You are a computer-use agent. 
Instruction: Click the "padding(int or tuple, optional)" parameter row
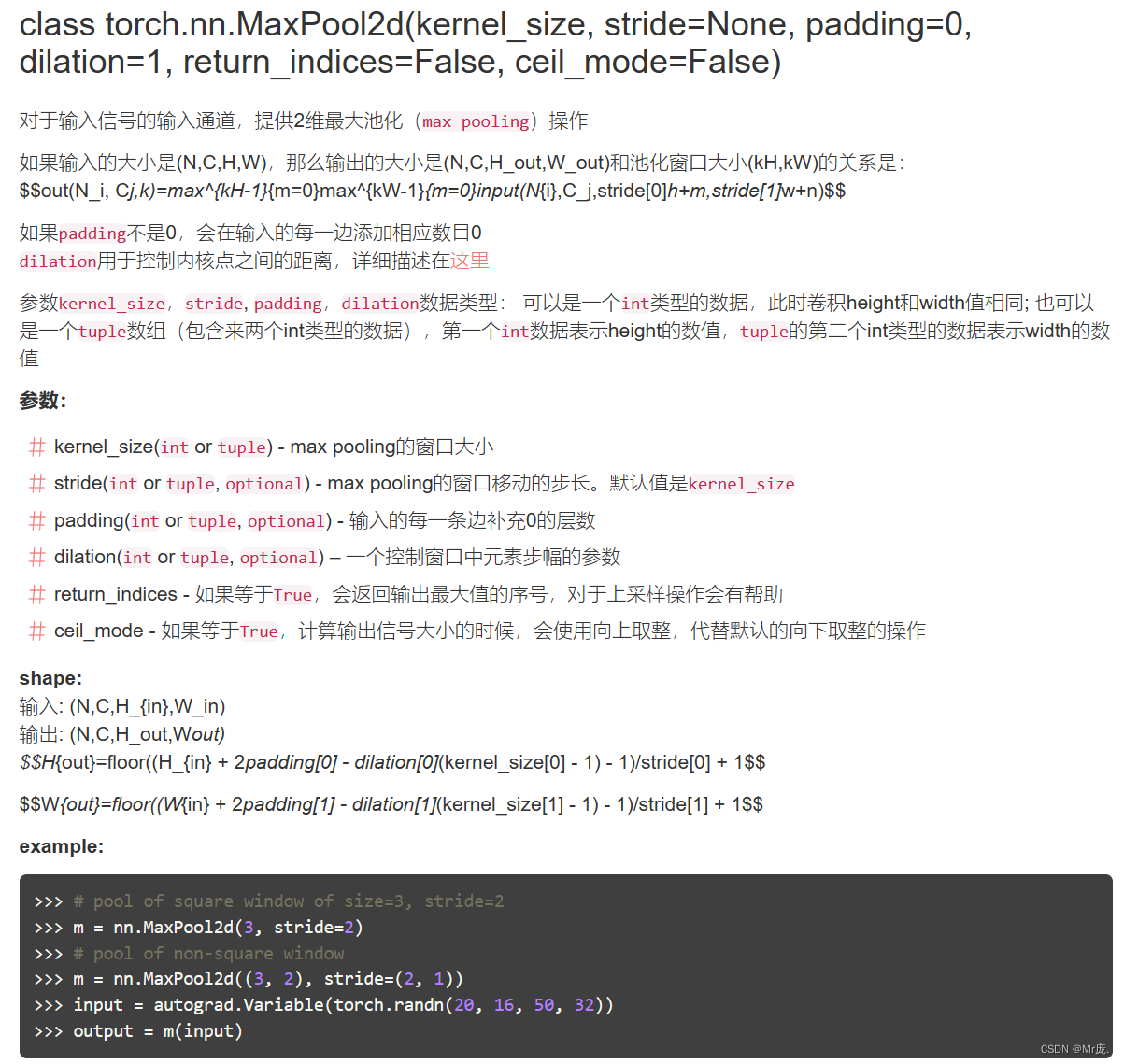pos(324,520)
